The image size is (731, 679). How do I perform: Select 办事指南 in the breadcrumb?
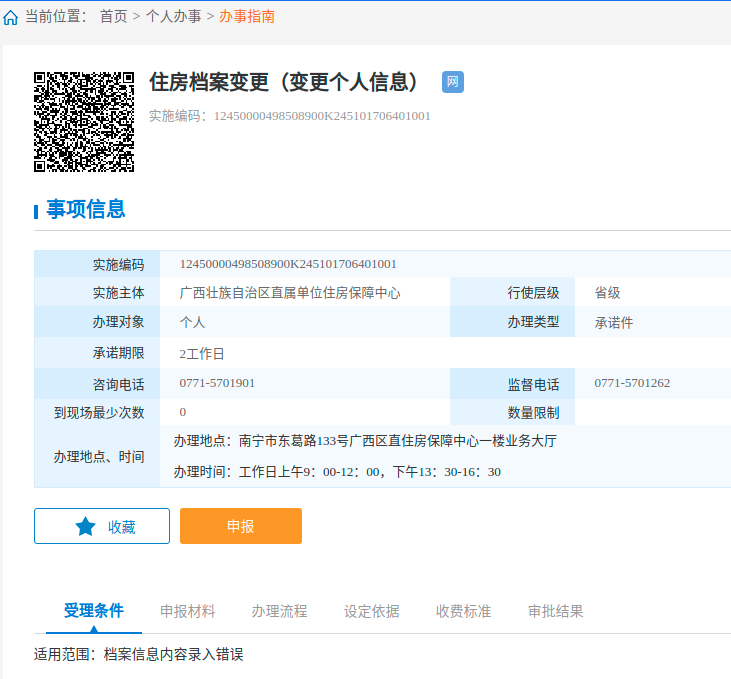[x=247, y=17]
